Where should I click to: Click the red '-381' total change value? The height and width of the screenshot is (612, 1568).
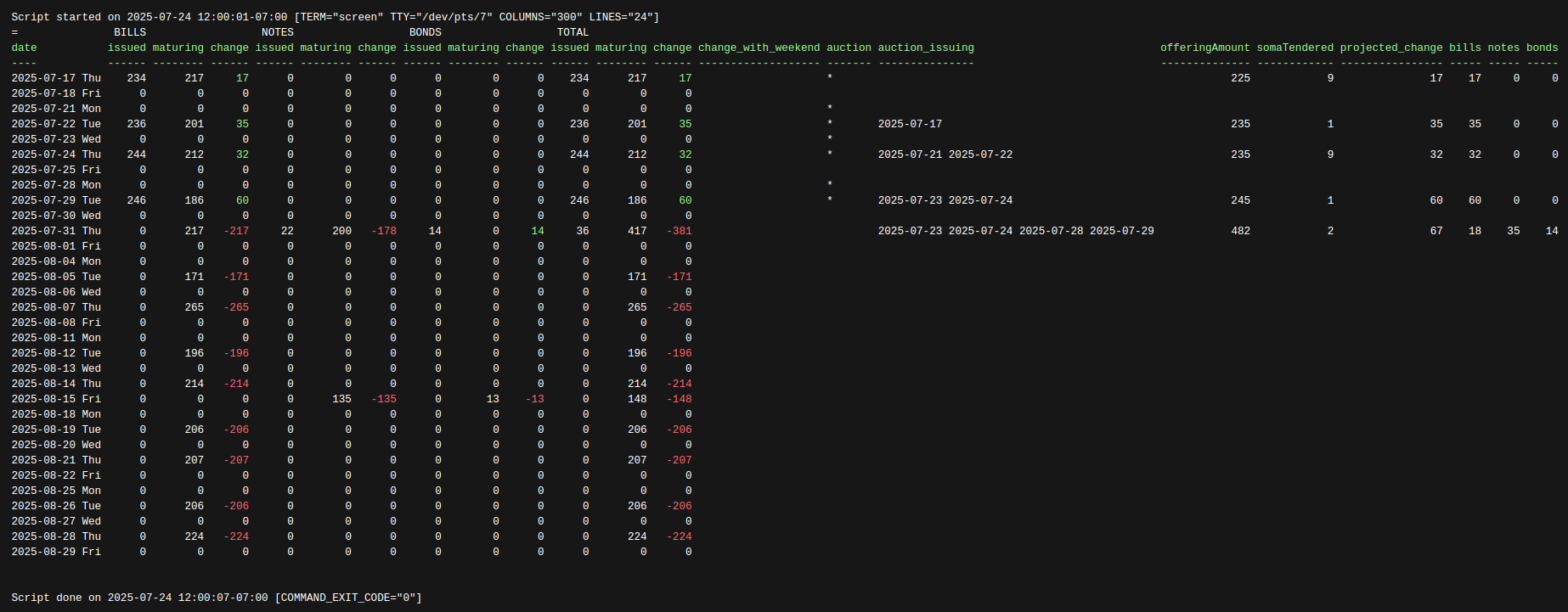point(680,231)
